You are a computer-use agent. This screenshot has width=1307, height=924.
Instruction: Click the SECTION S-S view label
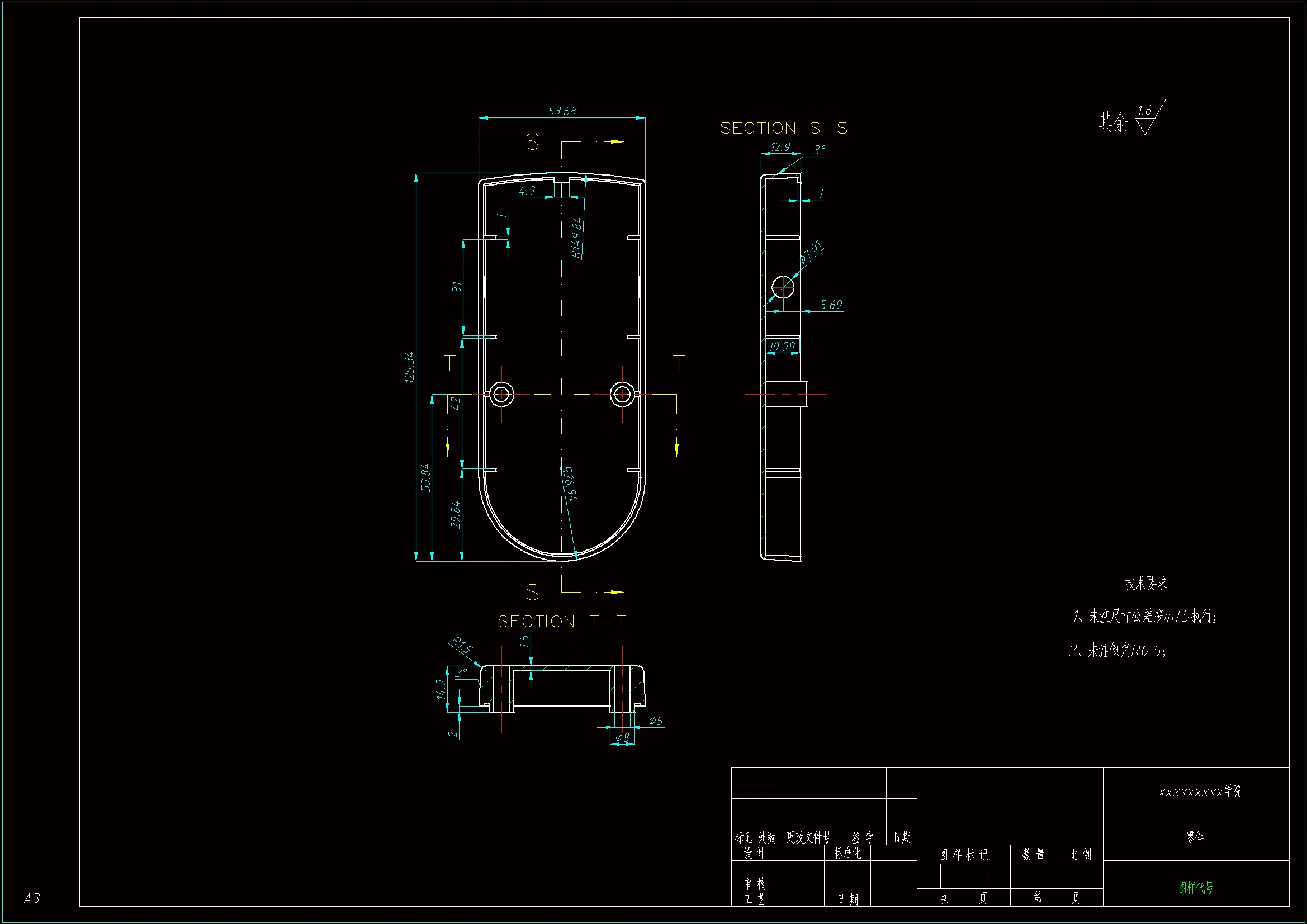[x=783, y=128]
